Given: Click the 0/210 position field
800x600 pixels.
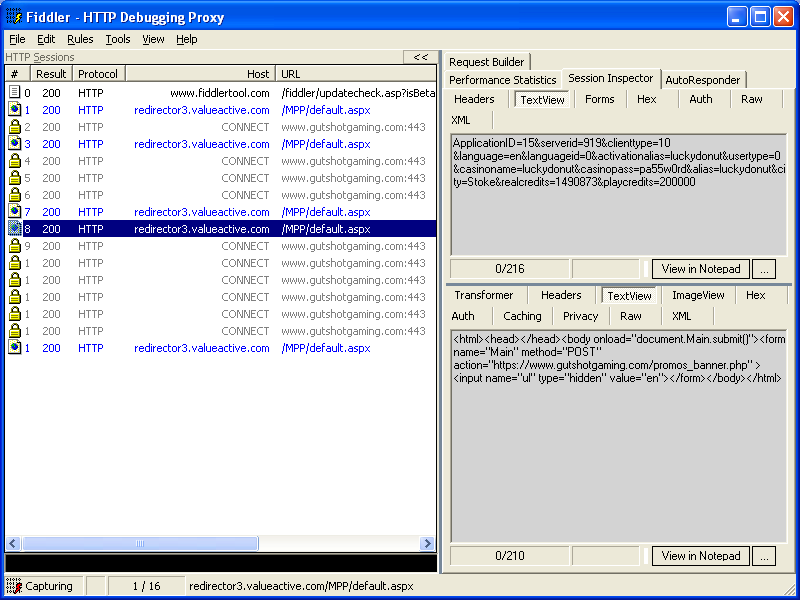Looking at the screenshot, I should coord(509,556).
